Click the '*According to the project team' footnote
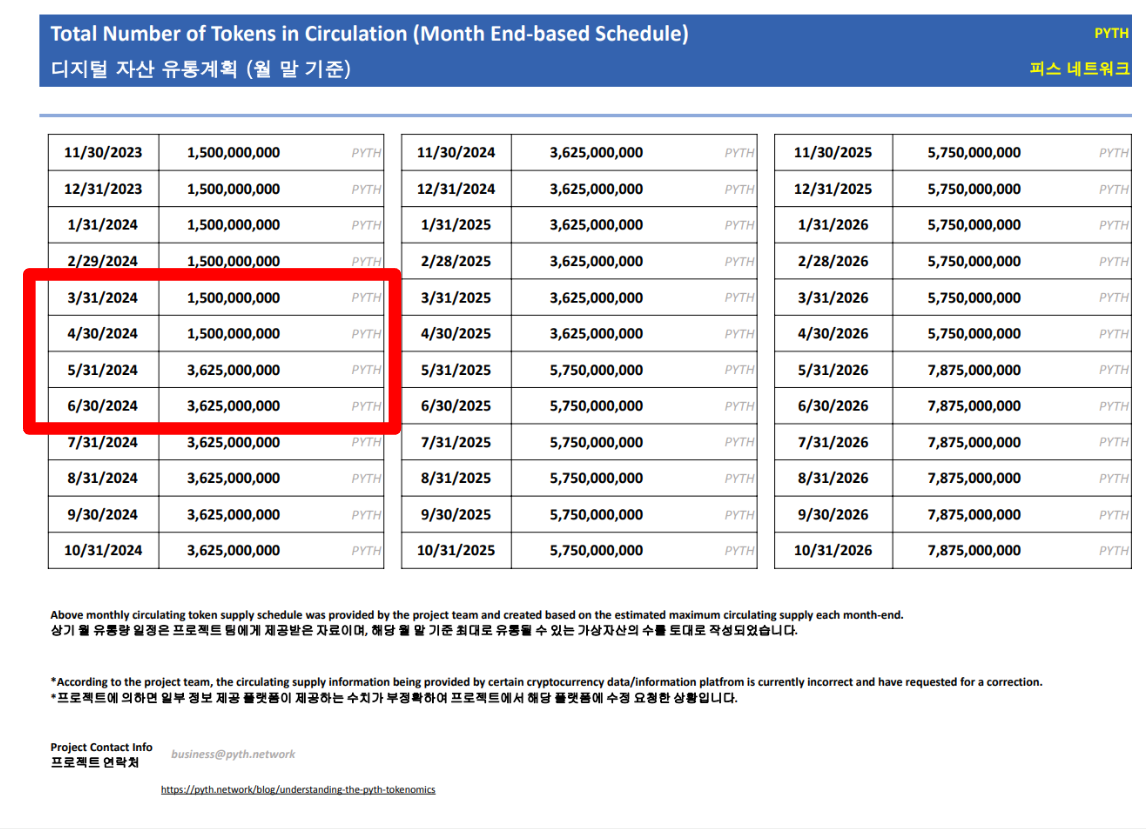 547,682
